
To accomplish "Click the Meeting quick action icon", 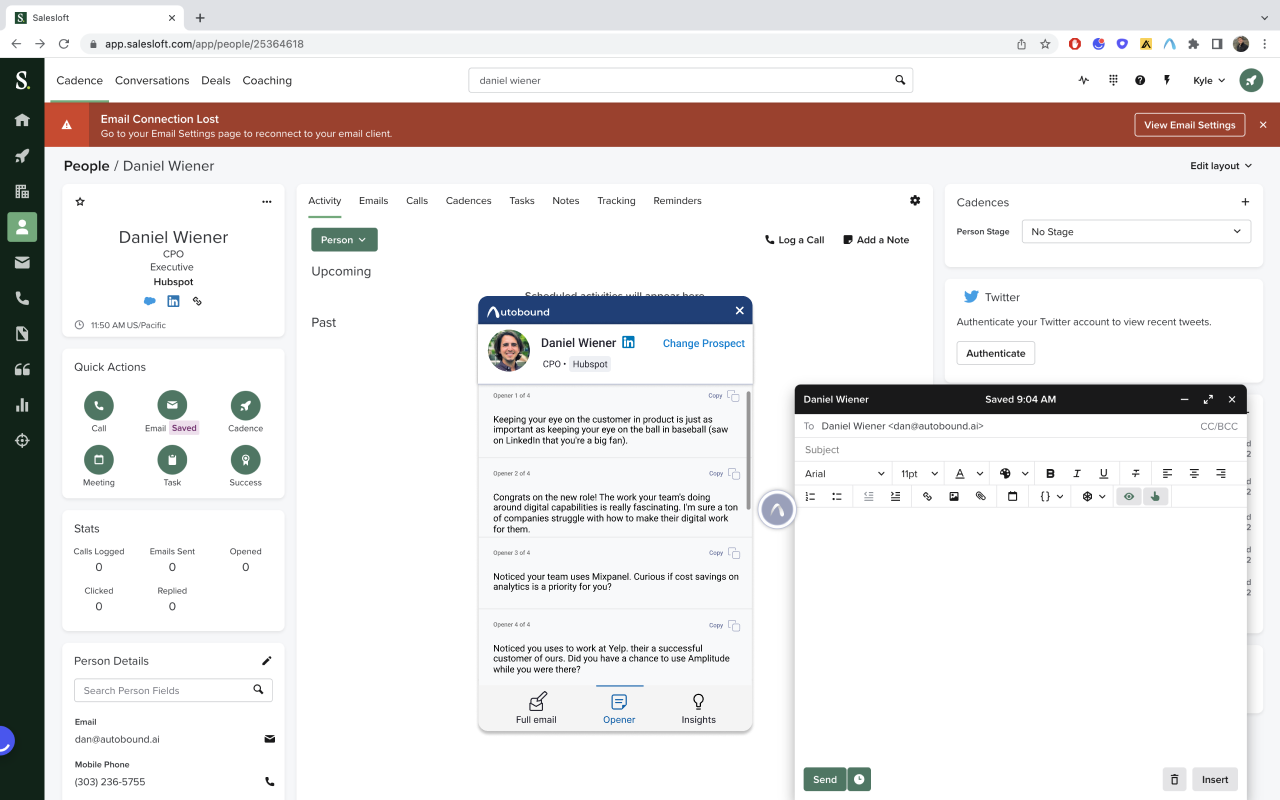I will (99, 460).
